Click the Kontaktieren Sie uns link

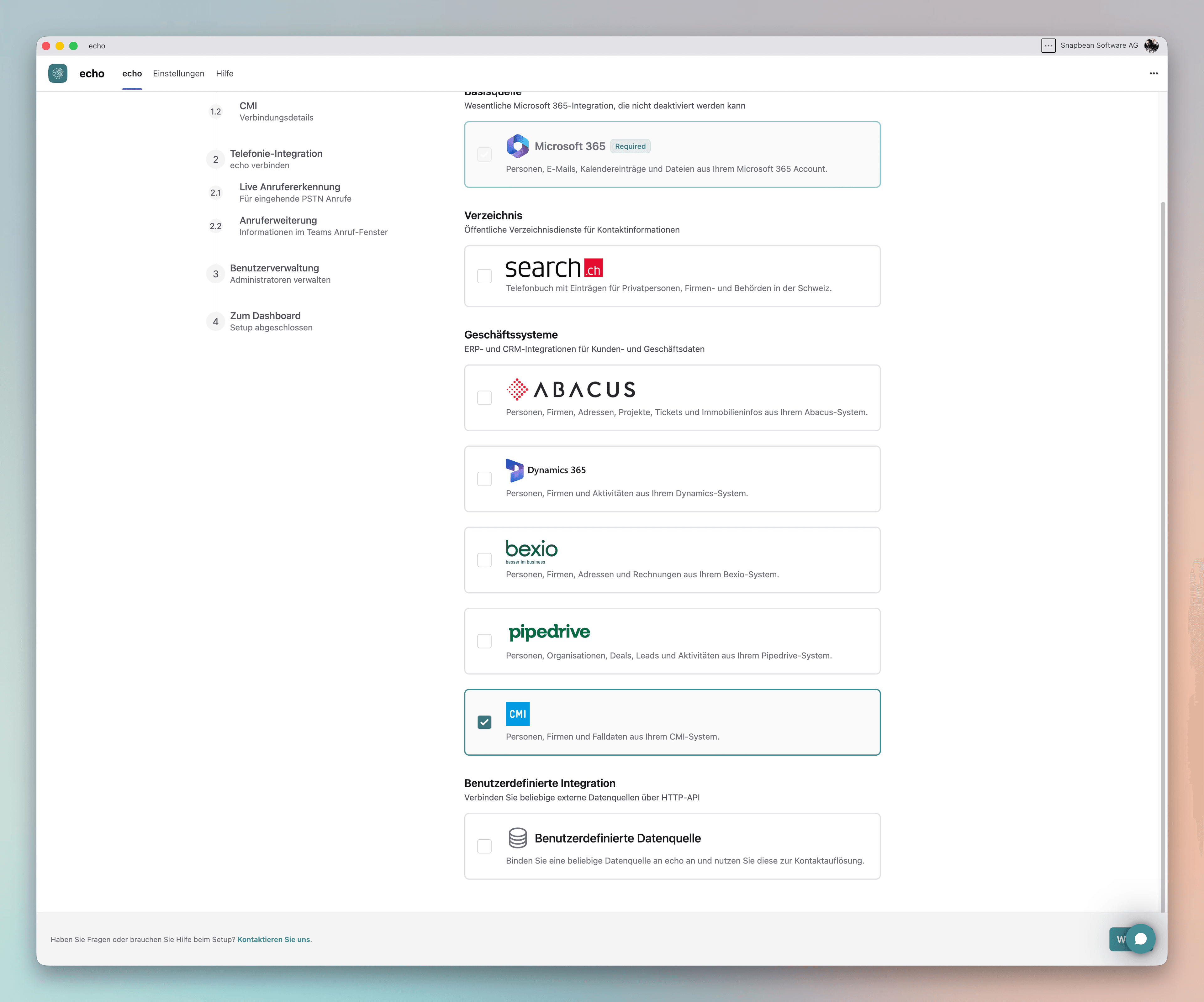[274, 940]
